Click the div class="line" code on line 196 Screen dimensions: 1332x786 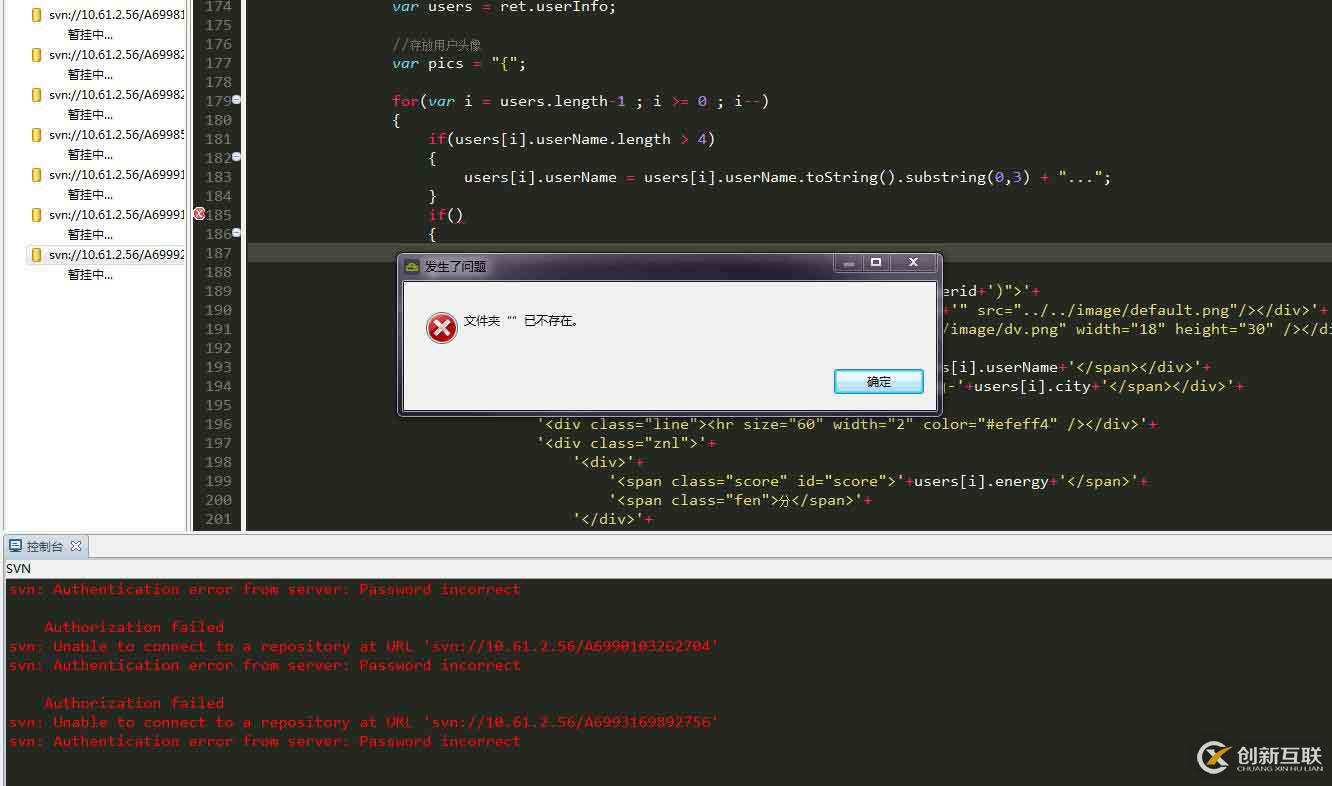tap(847, 424)
